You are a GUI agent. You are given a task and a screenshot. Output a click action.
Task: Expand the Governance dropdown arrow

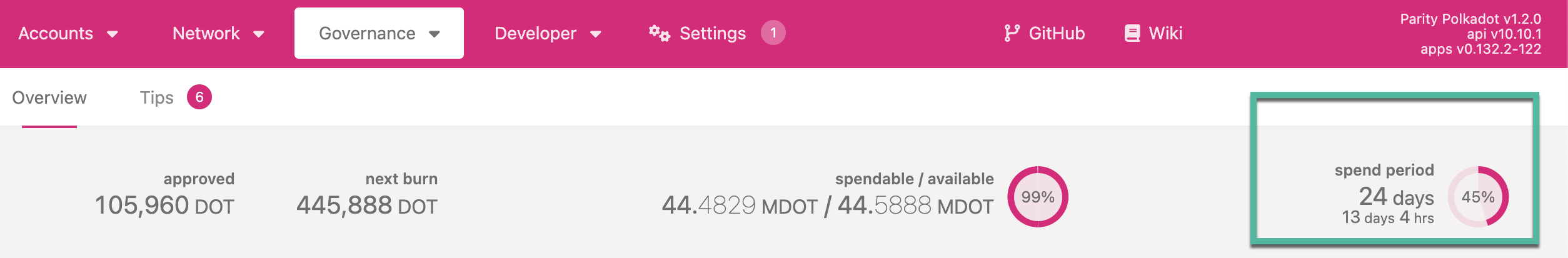[x=435, y=34]
